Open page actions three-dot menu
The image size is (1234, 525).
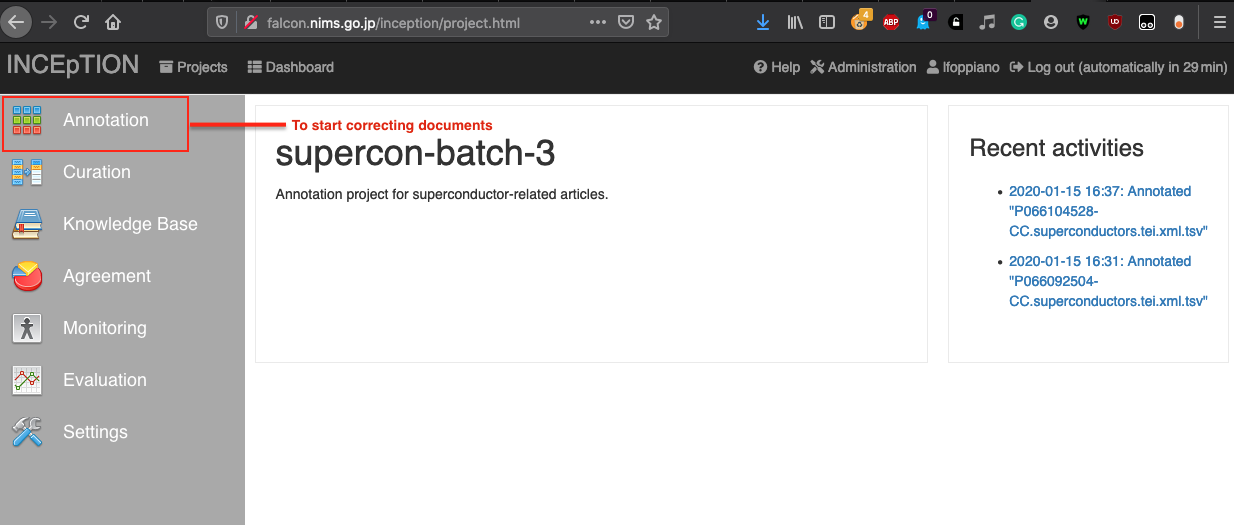click(597, 22)
